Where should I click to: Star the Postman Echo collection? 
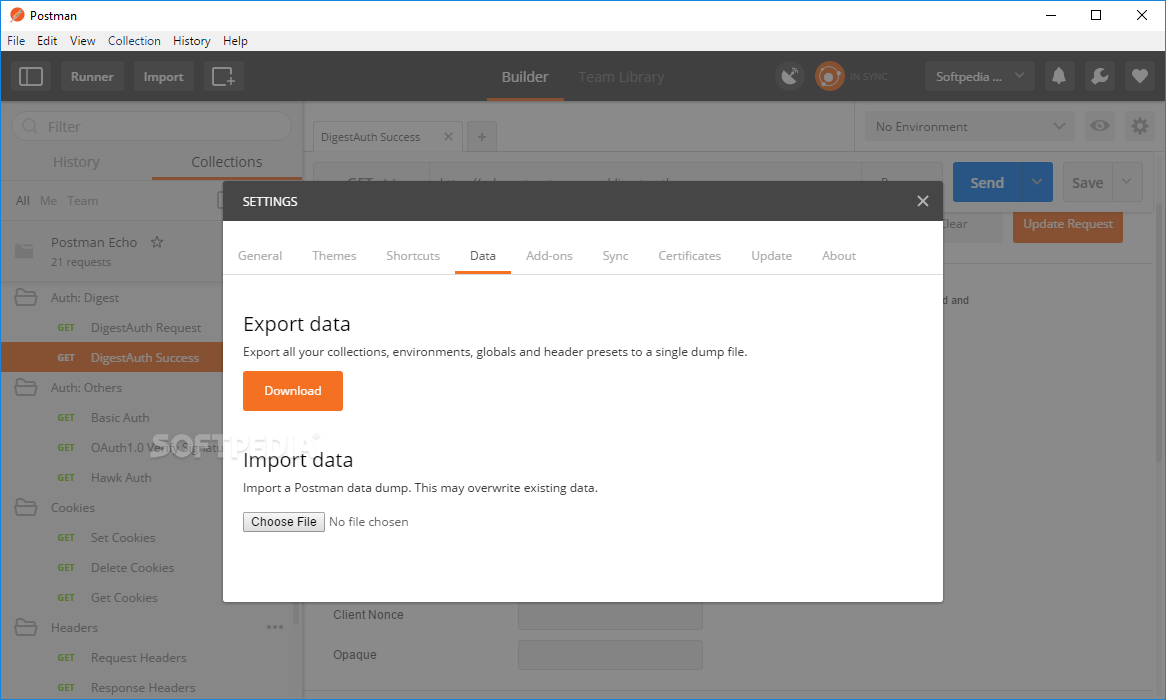[x=157, y=242]
